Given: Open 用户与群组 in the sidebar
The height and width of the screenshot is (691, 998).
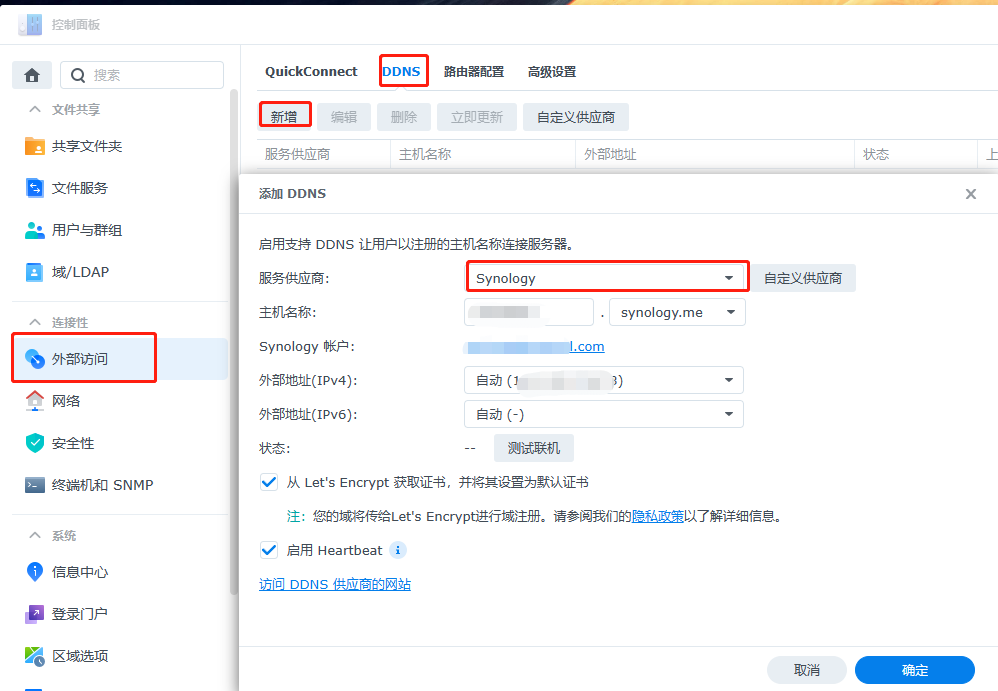Looking at the screenshot, I should (x=120, y=230).
